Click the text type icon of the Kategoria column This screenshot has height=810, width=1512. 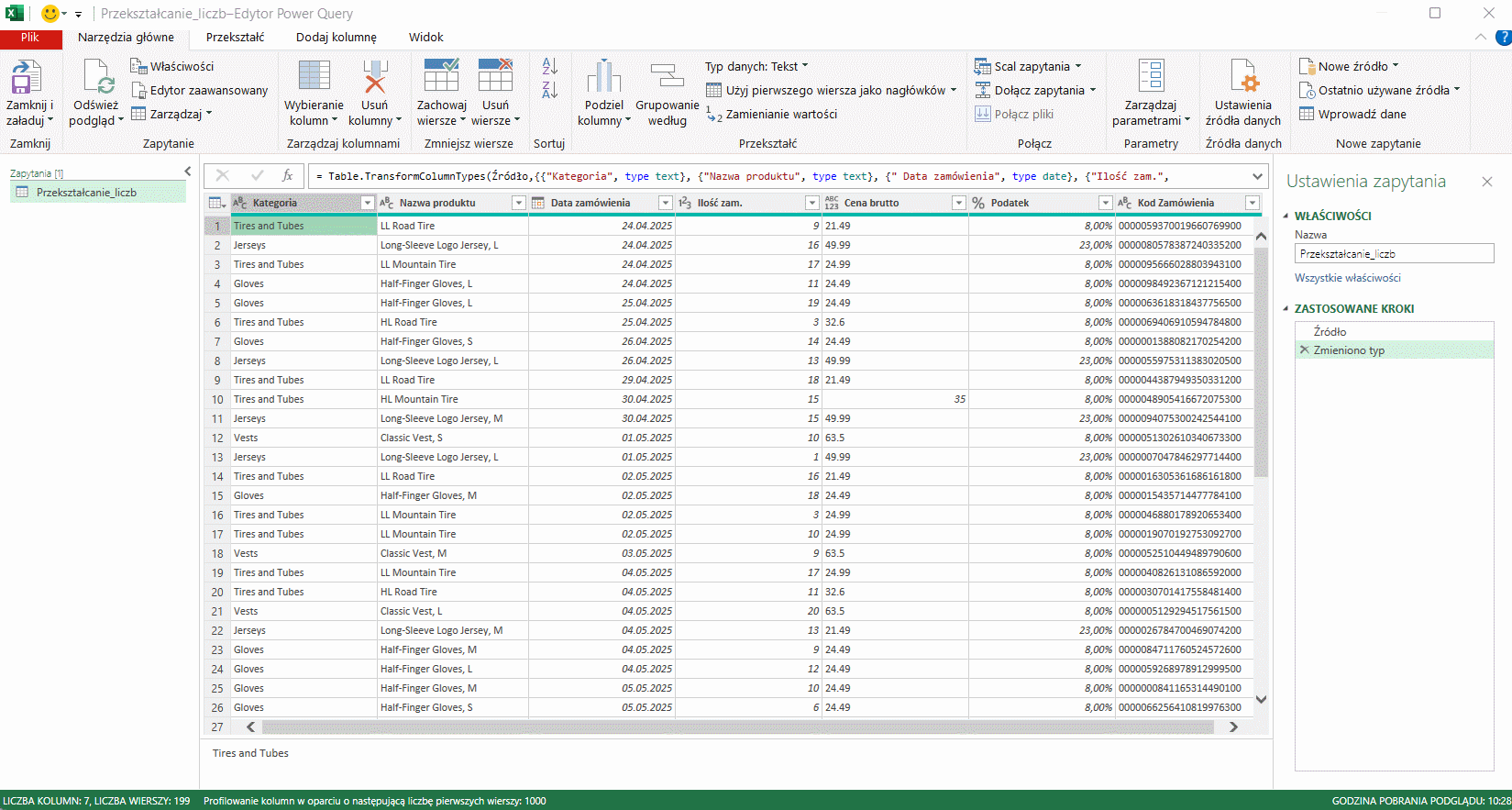coord(240,203)
